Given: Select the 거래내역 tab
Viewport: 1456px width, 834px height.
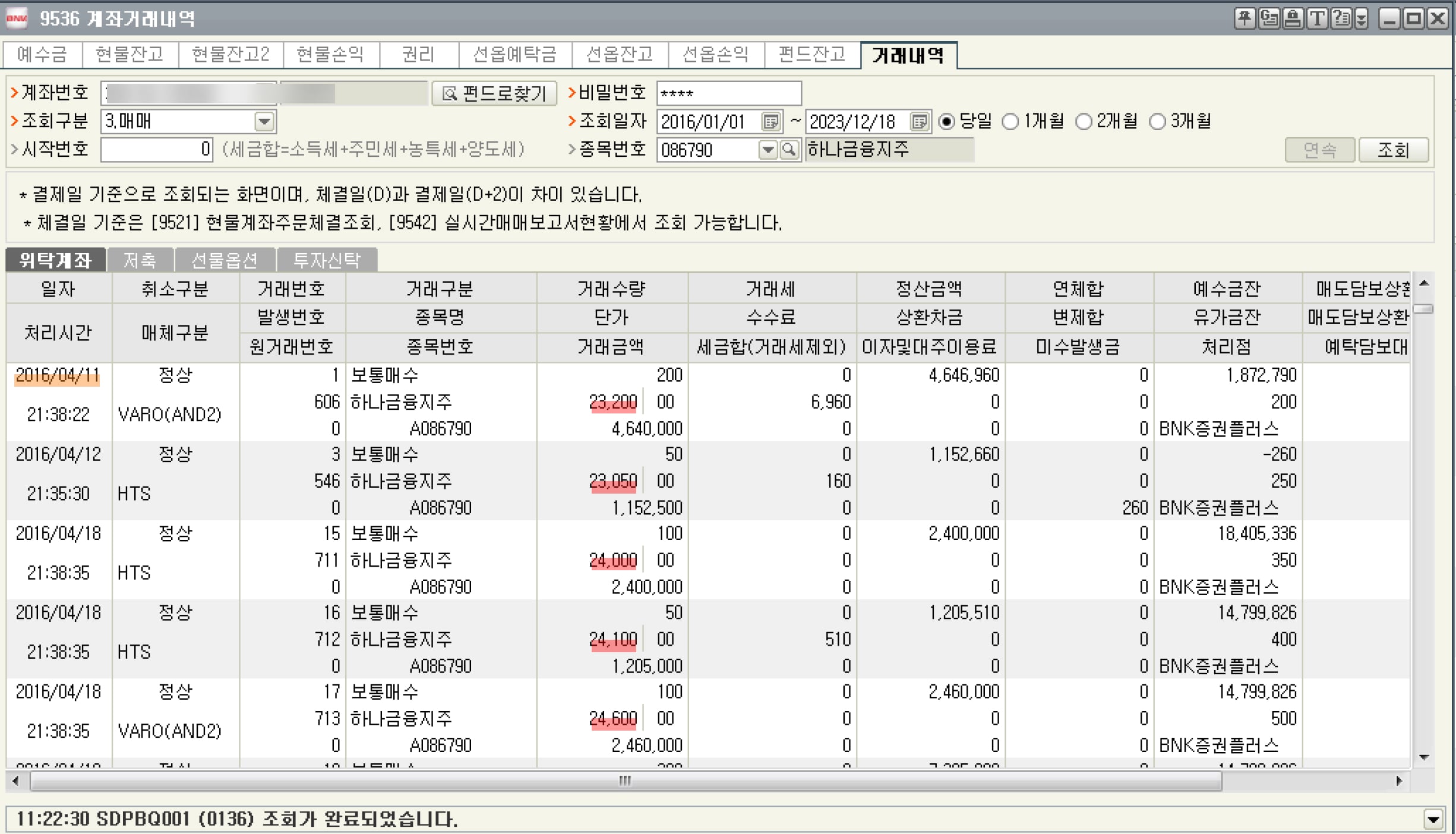Looking at the screenshot, I should coord(908,55).
